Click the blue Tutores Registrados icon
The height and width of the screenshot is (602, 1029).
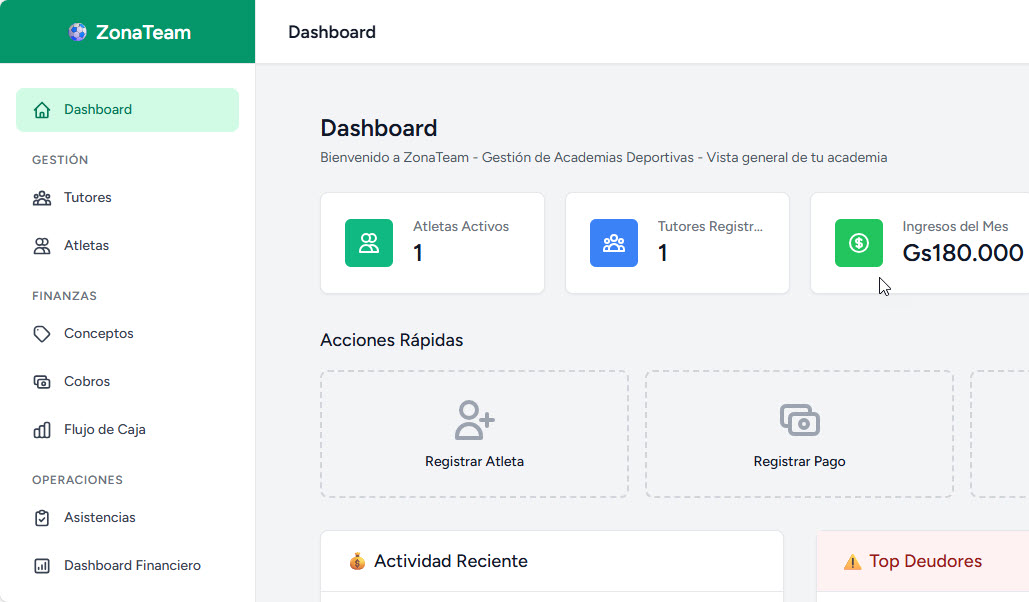pos(614,243)
